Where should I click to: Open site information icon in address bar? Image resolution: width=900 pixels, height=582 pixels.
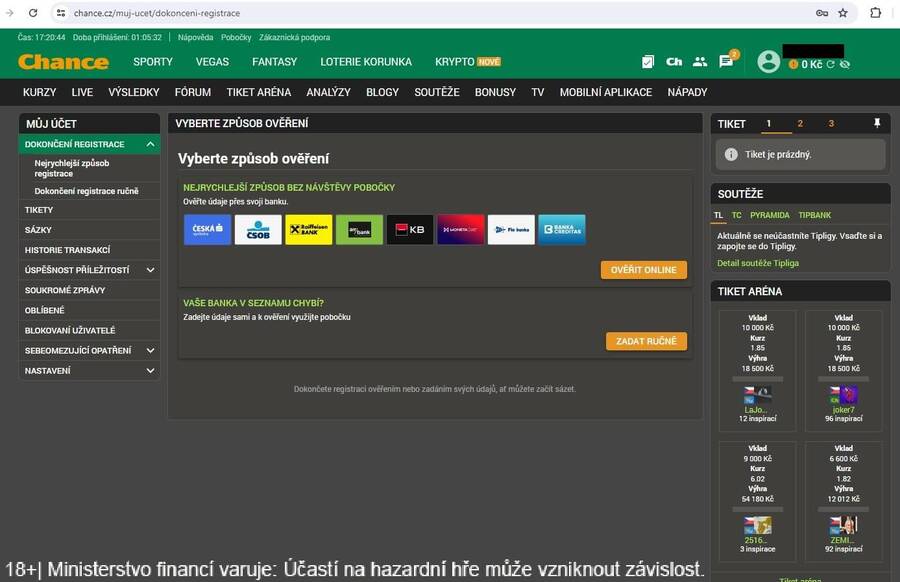coord(61,13)
